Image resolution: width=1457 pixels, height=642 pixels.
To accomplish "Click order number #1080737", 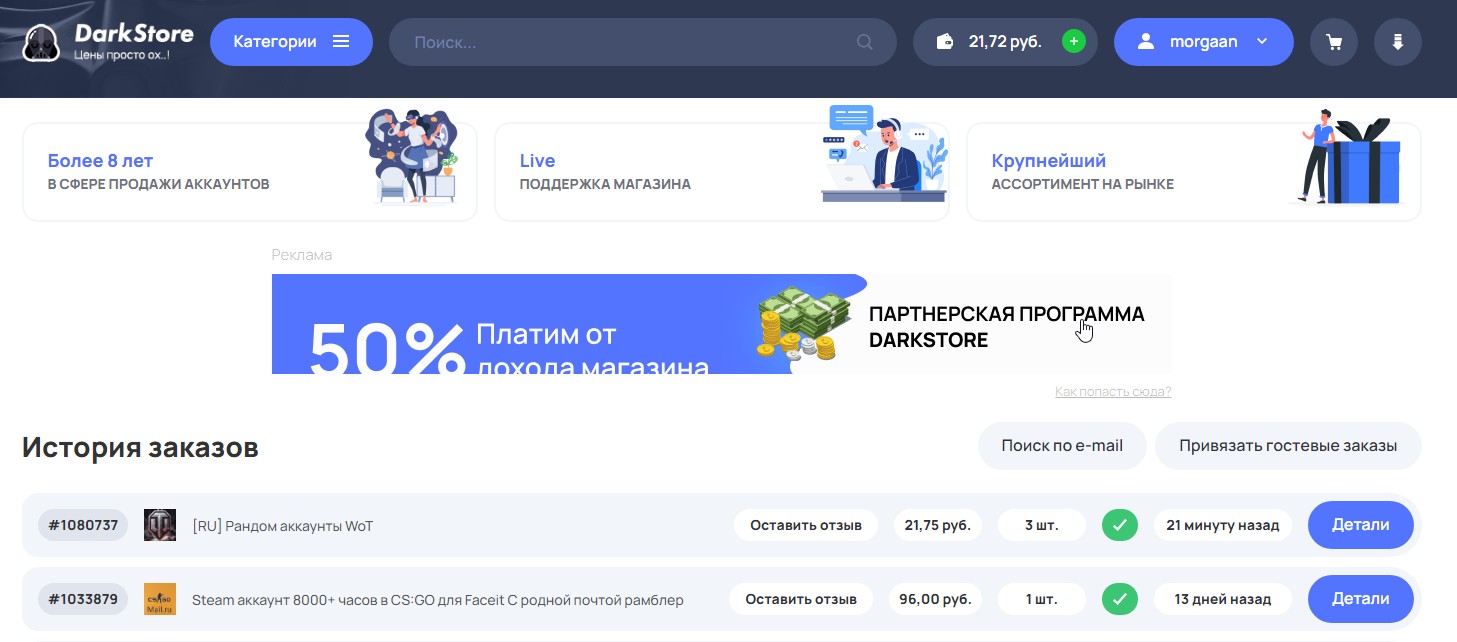I will pos(83,525).
